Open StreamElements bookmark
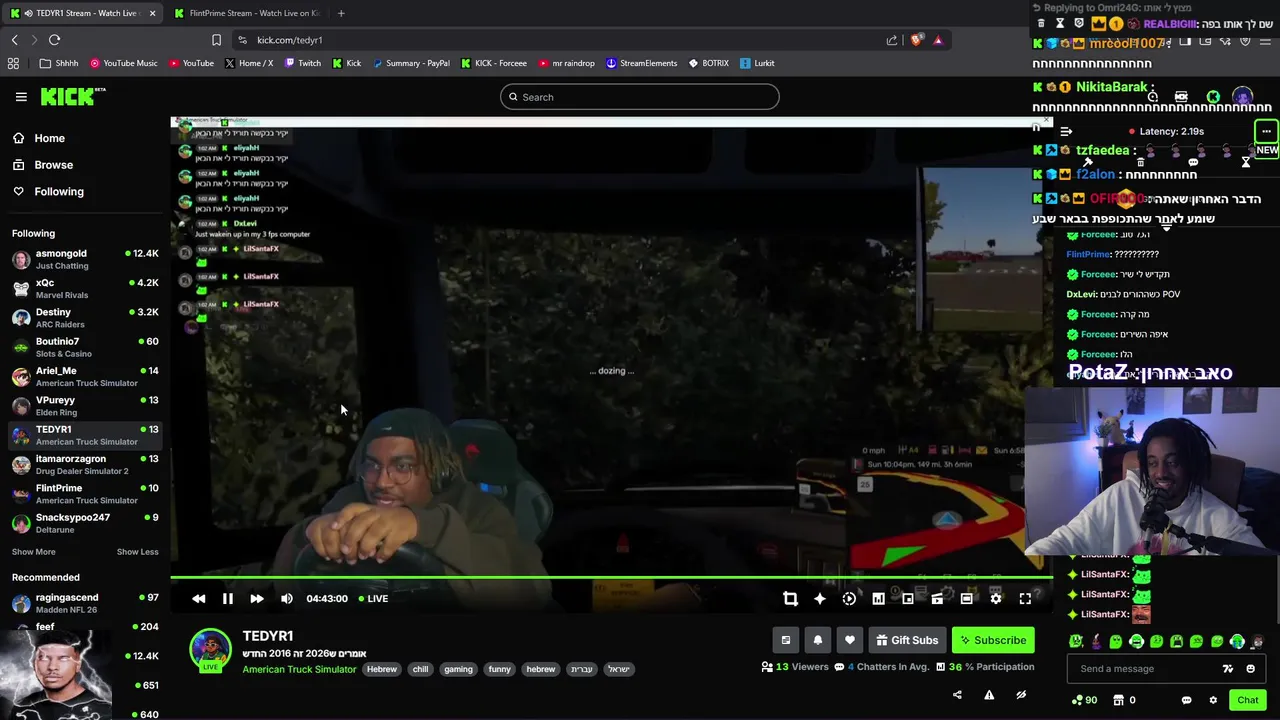 tap(641, 63)
